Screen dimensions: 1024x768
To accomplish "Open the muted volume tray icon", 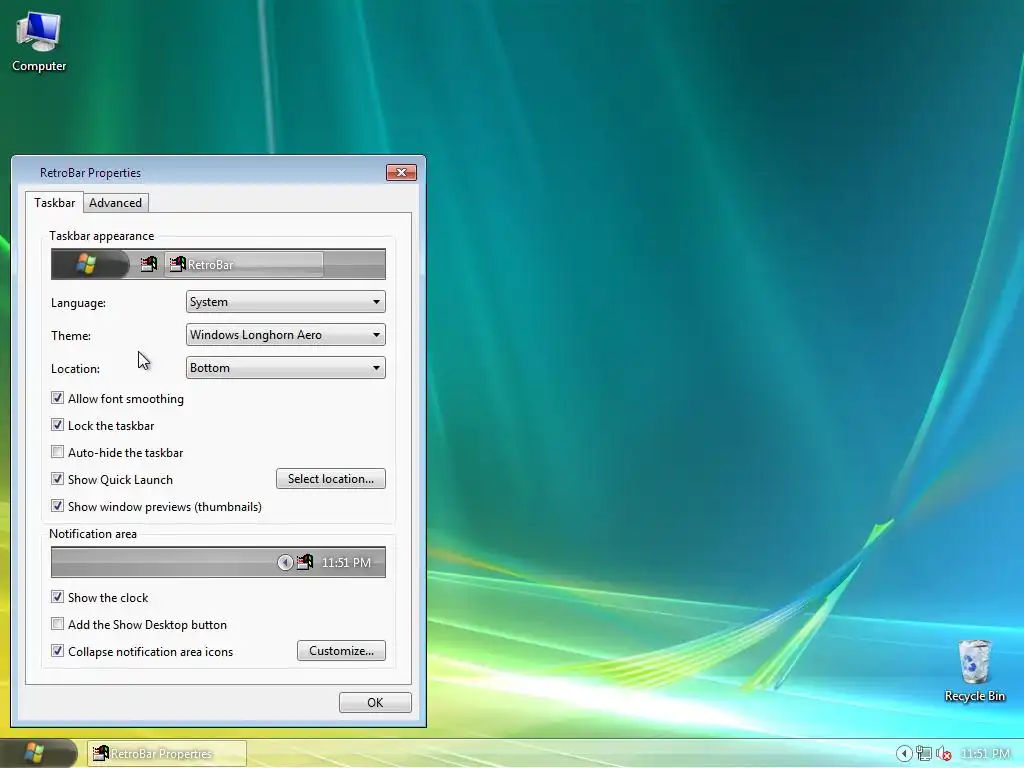I will (x=943, y=754).
